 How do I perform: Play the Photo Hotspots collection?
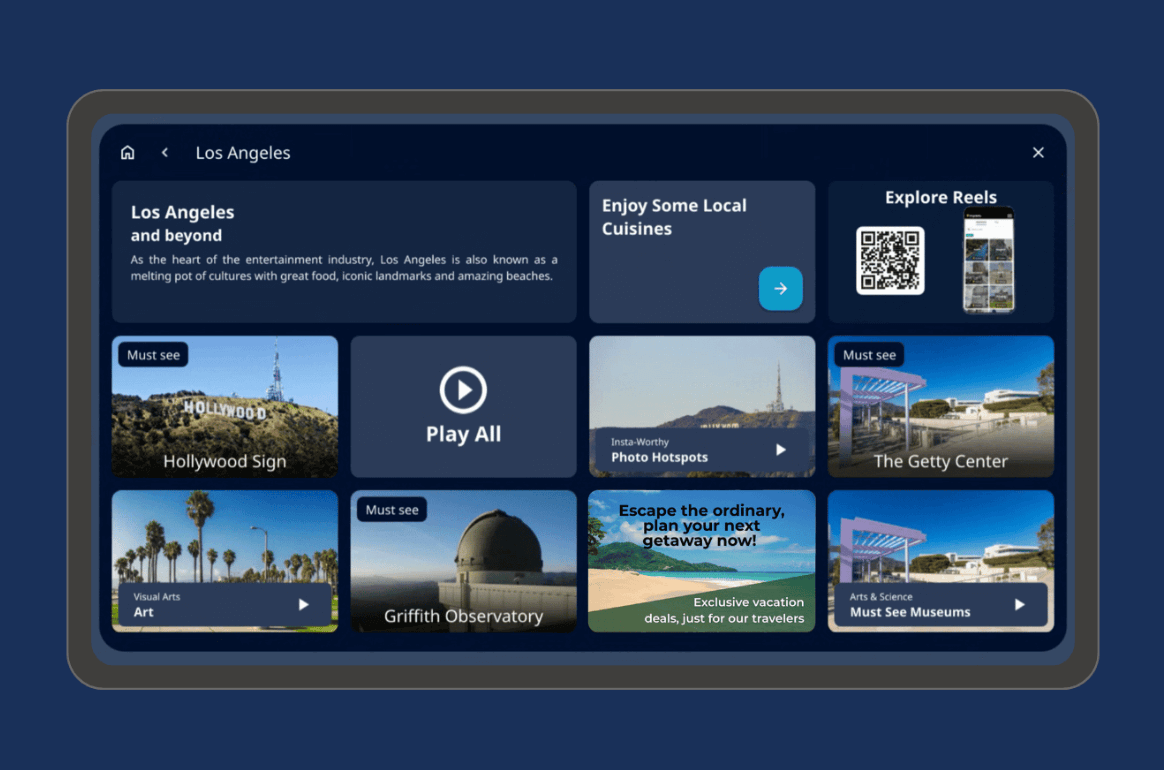[781, 450]
